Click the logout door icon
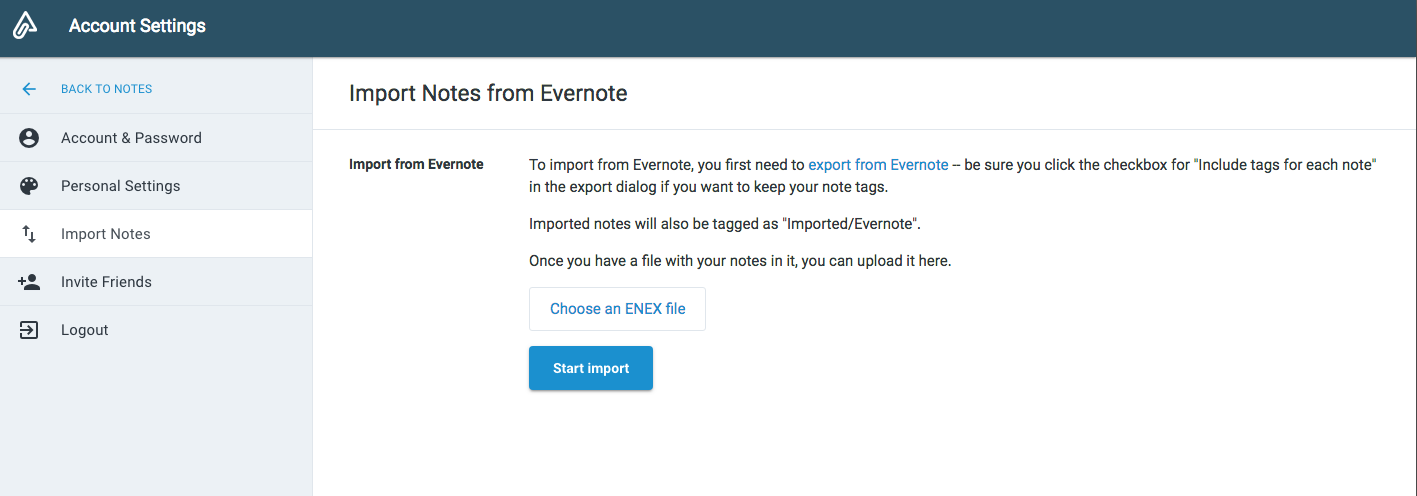The width and height of the screenshot is (1417, 496). [29, 330]
